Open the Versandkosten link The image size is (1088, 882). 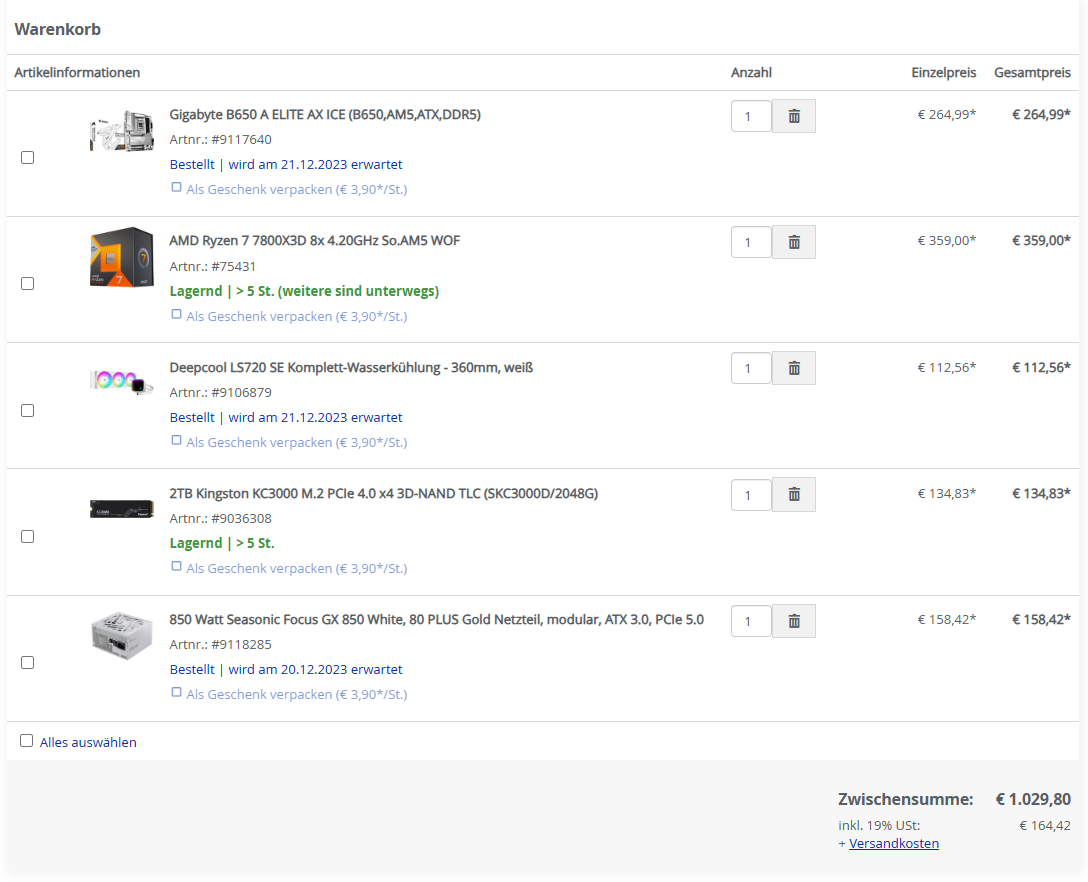pos(894,843)
